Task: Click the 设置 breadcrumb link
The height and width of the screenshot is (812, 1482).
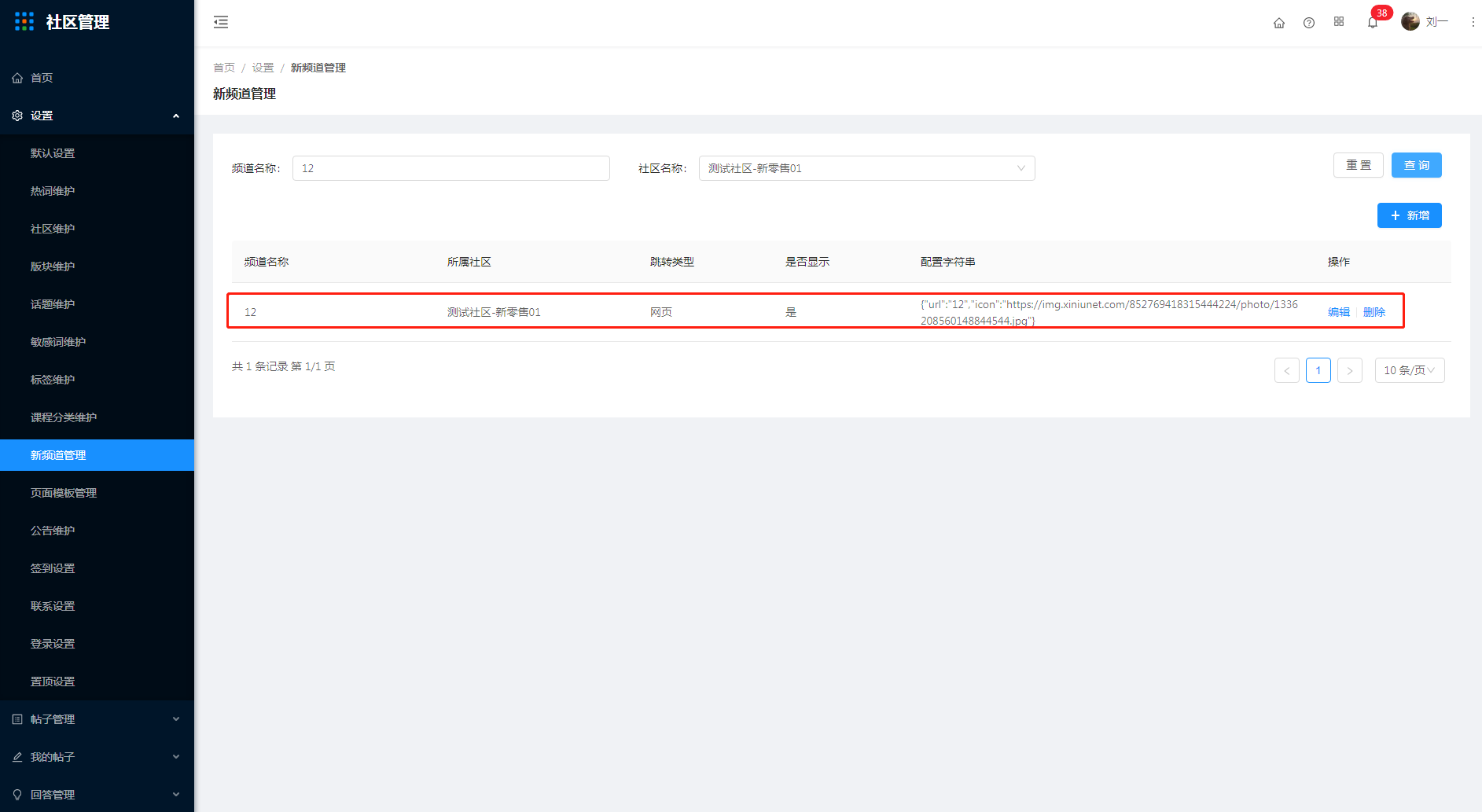Action: coord(263,68)
